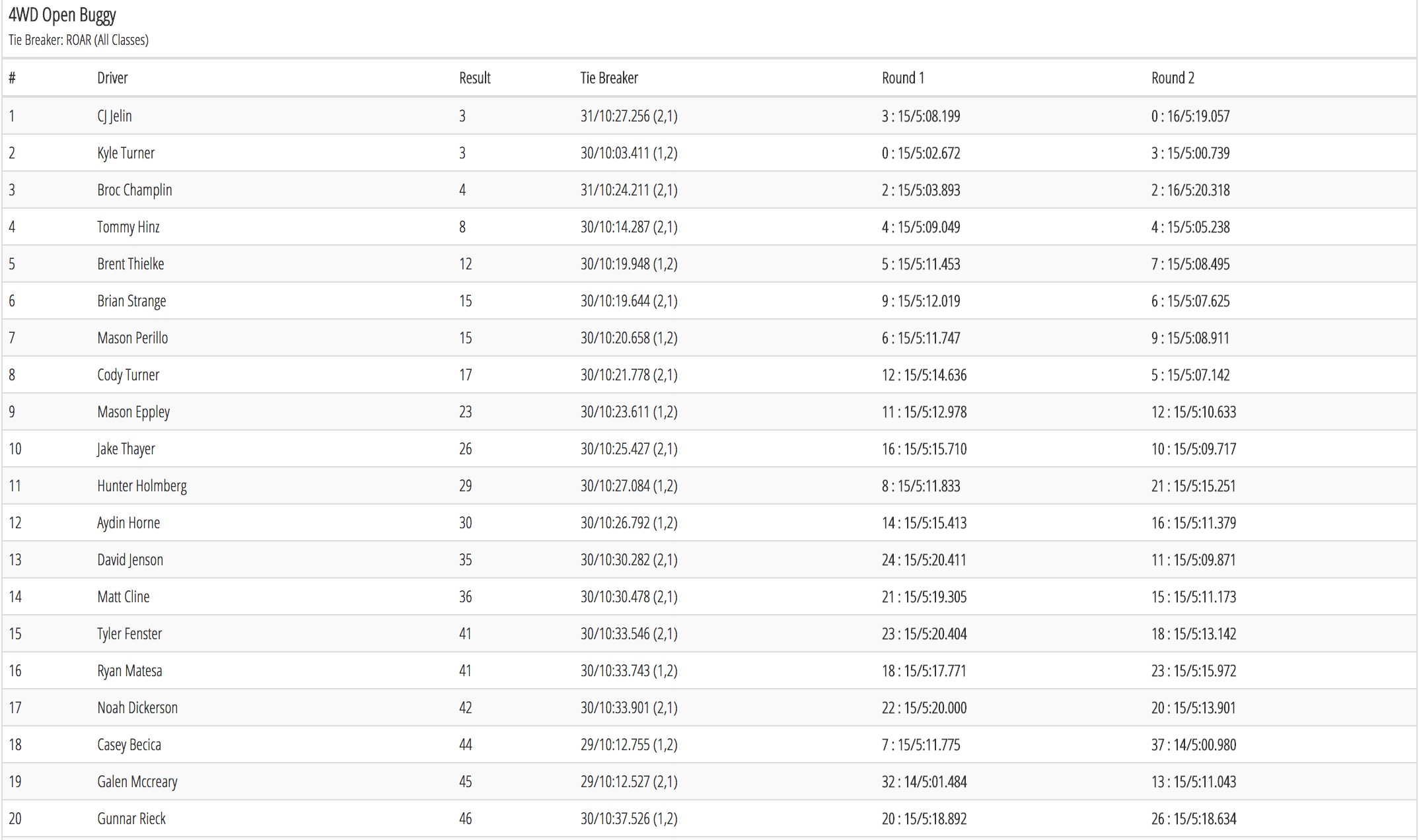The height and width of the screenshot is (840, 1419).
Task: Click result value 12 for Brent Thielke
Action: tap(466, 264)
